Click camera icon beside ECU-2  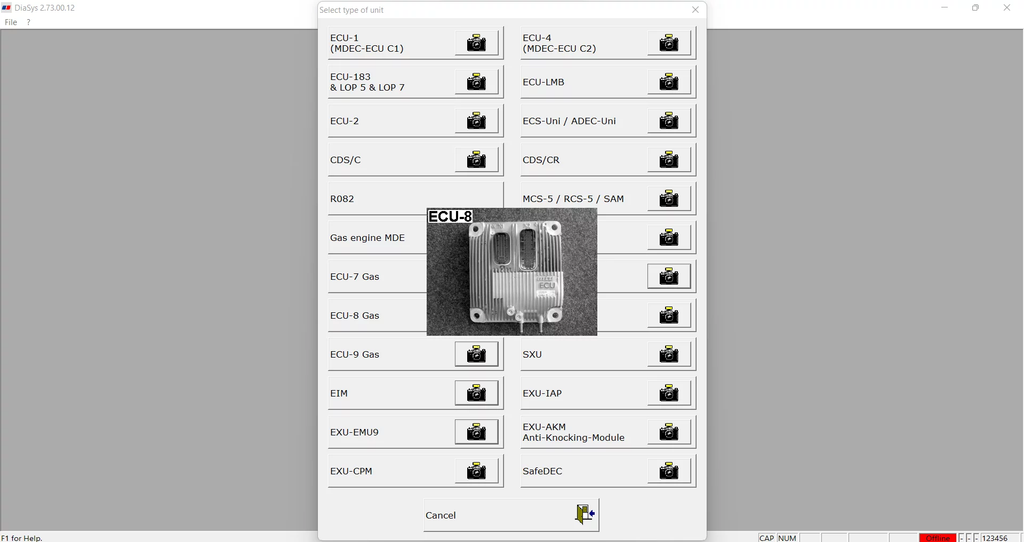pos(476,121)
